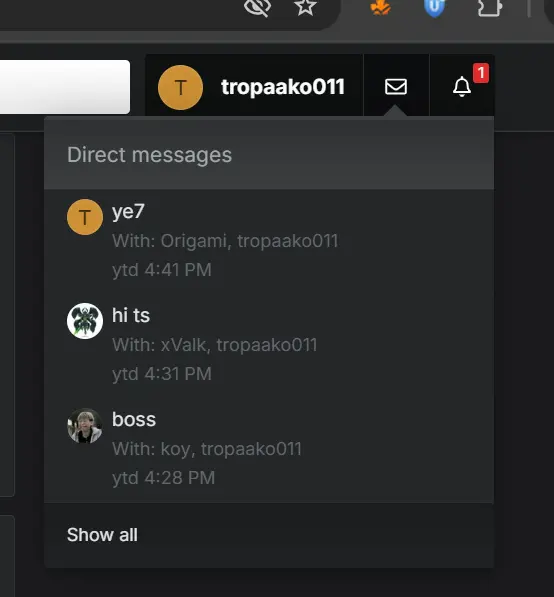This screenshot has width=554, height=597.
Task: Open the 'ye7' conversation
Action: point(269,241)
